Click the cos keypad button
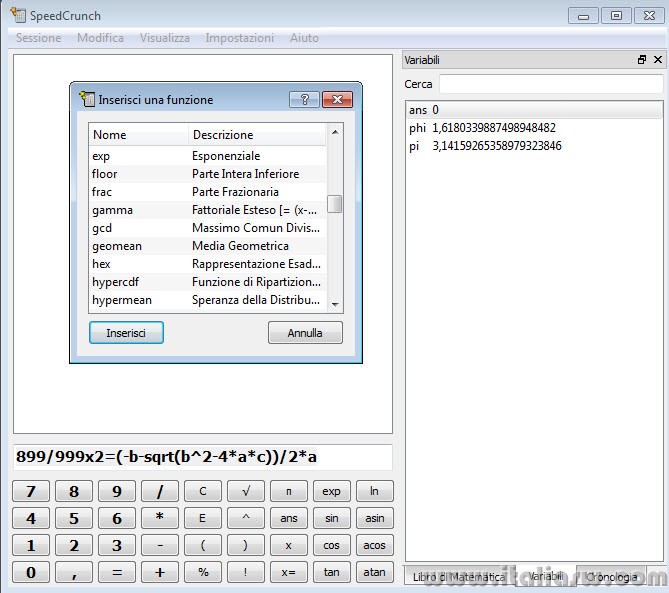The image size is (669, 593). [x=332, y=545]
